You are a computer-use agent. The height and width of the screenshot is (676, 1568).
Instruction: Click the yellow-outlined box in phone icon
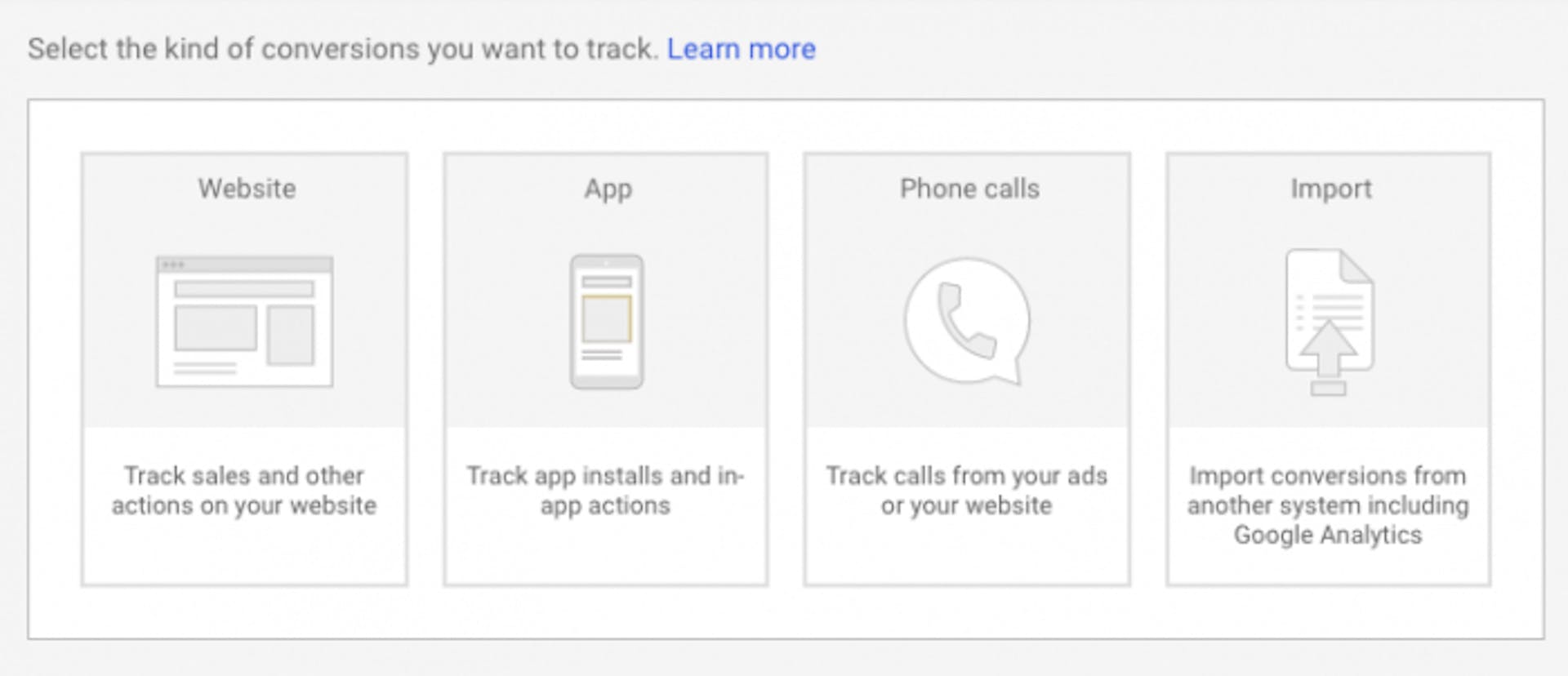point(606,318)
